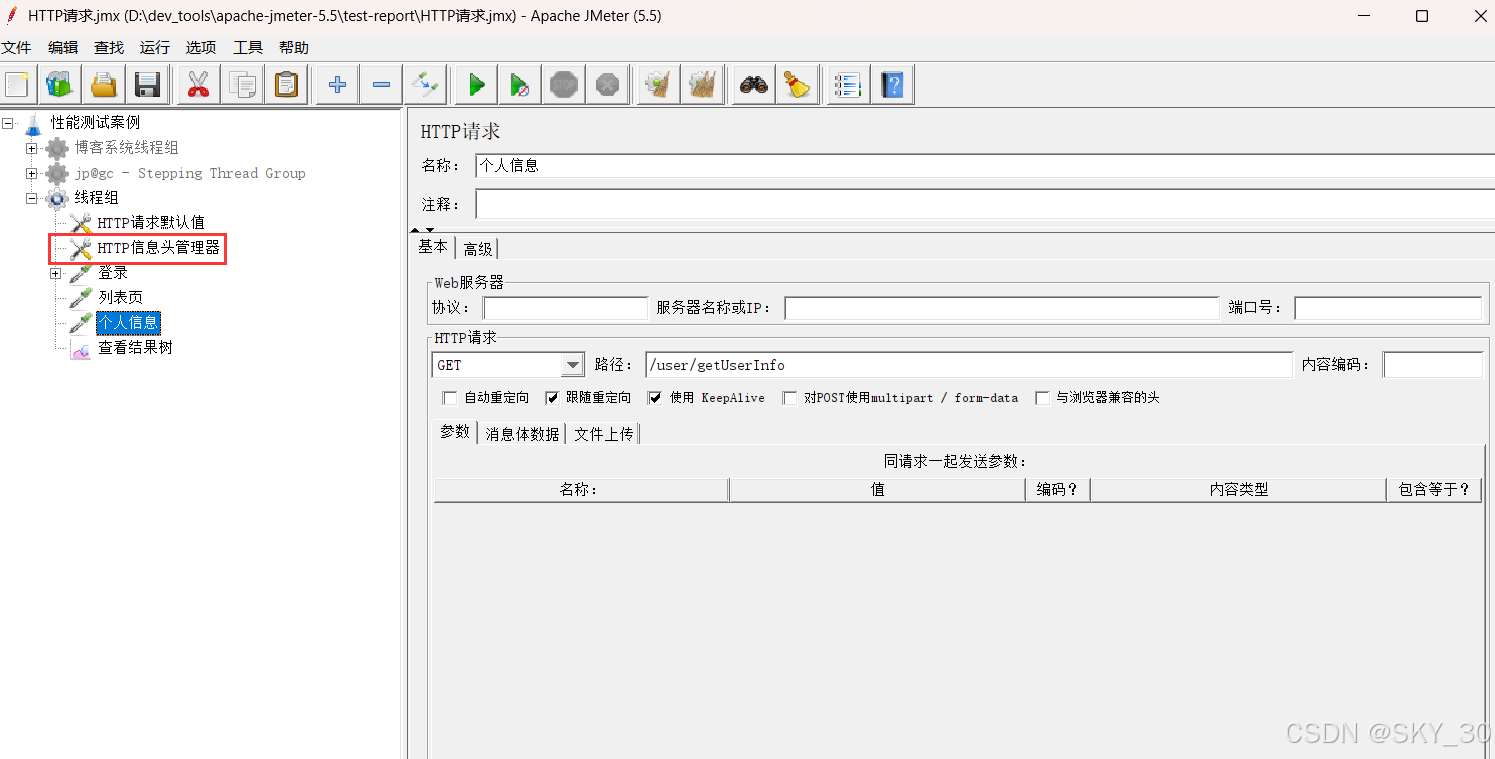This screenshot has width=1495, height=759.
Task: Expand the 博客系统线程组 node
Action: click(x=32, y=148)
